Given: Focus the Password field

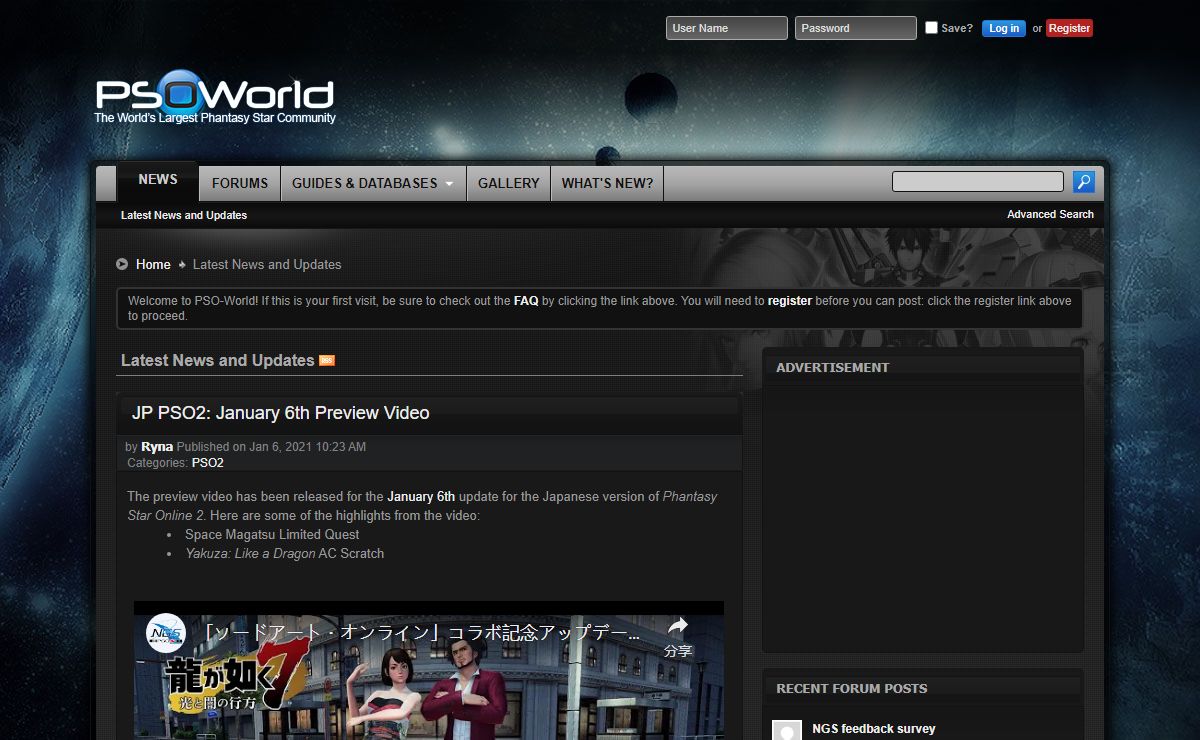Looking at the screenshot, I should [x=856, y=28].
